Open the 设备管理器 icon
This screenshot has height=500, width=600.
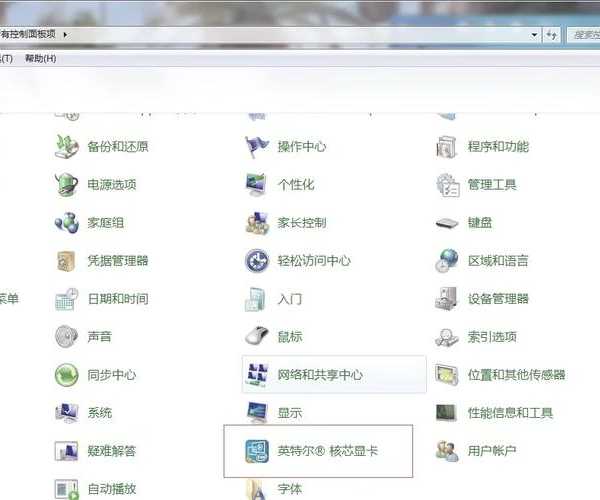446,299
